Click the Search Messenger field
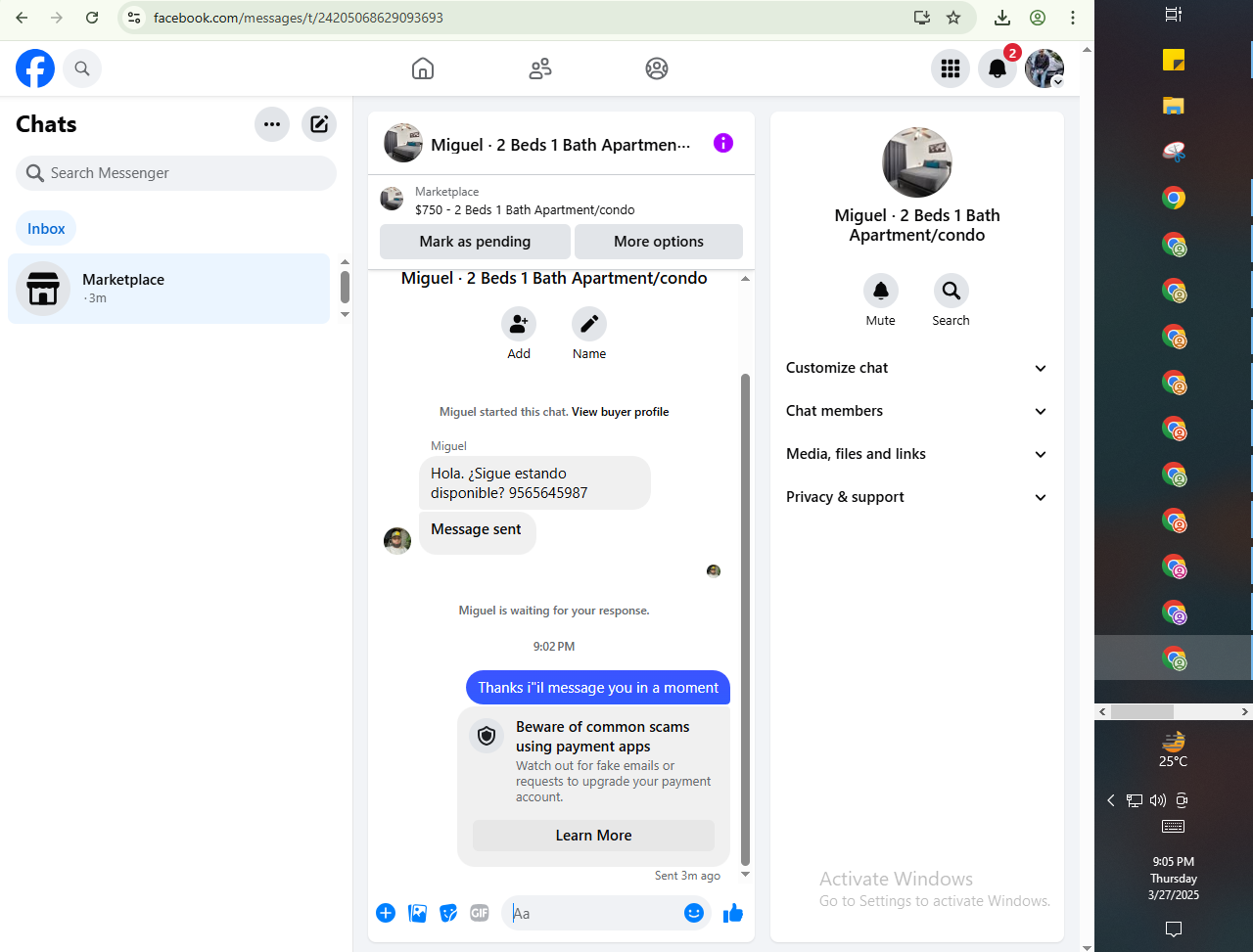Screen dimensions: 1253x952 [176, 173]
